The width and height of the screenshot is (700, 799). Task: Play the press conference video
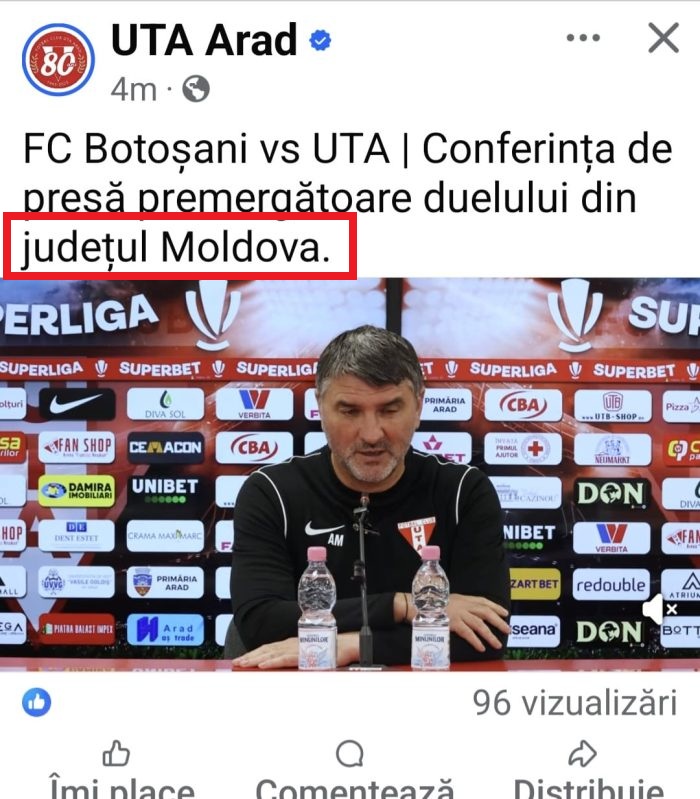pos(350,474)
